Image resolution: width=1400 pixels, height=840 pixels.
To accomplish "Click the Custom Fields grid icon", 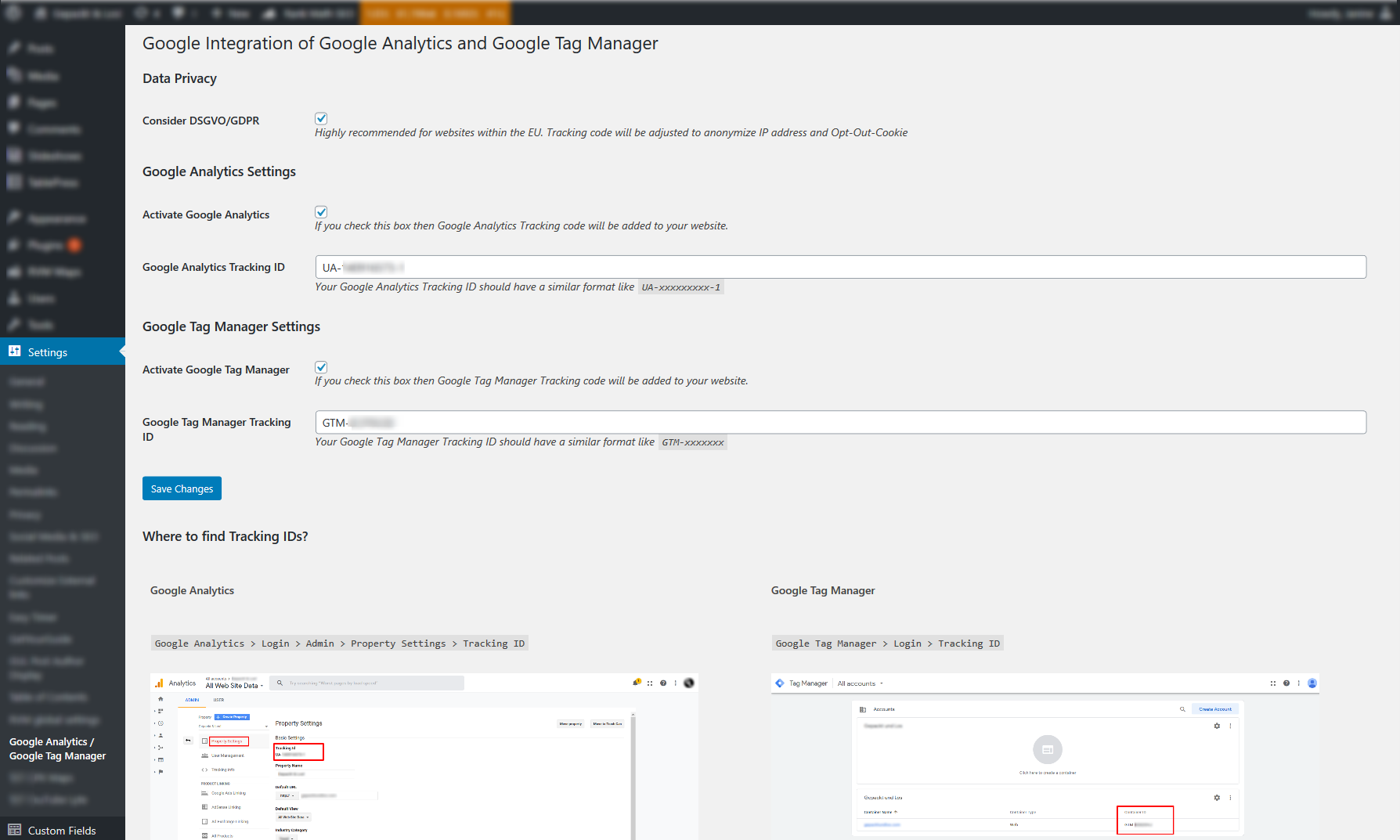I will (x=15, y=830).
